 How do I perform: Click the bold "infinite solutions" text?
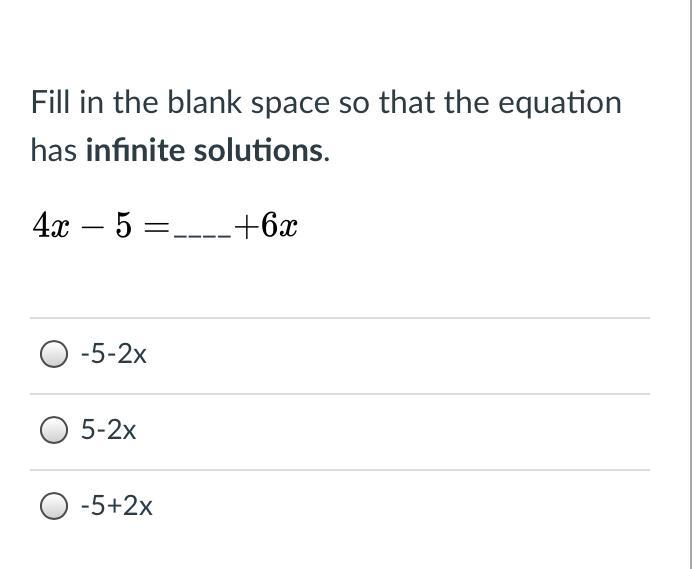[205, 150]
